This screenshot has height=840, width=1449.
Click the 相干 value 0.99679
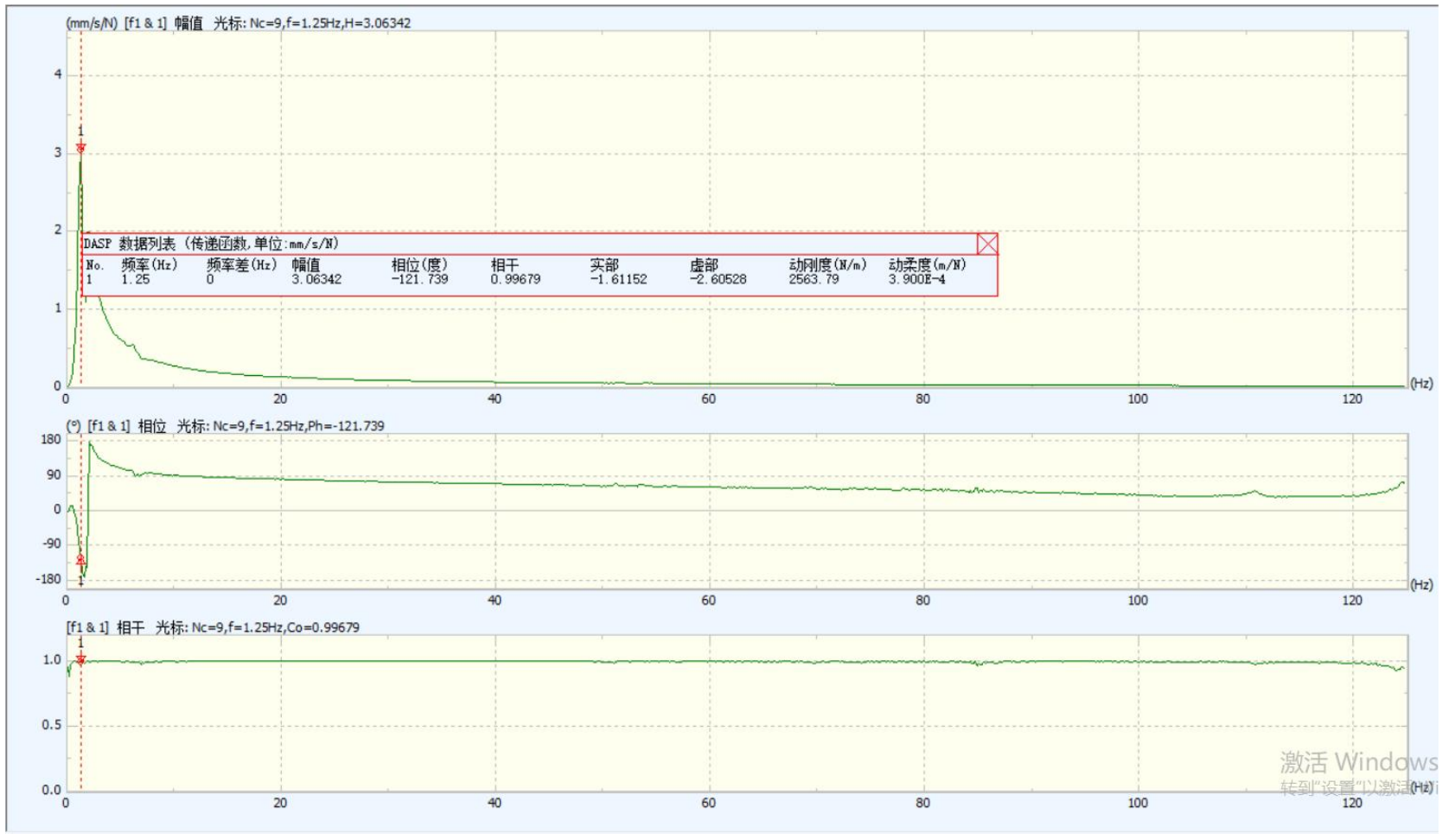click(x=515, y=279)
